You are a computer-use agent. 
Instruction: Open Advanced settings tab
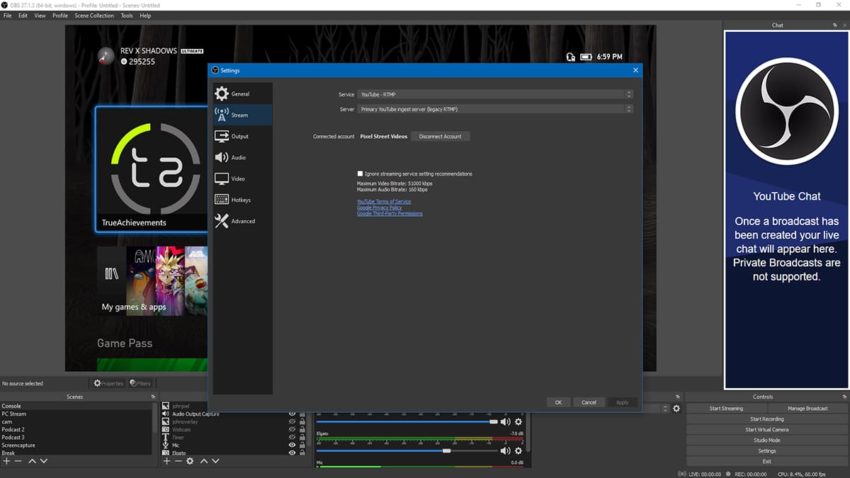[x=243, y=221]
